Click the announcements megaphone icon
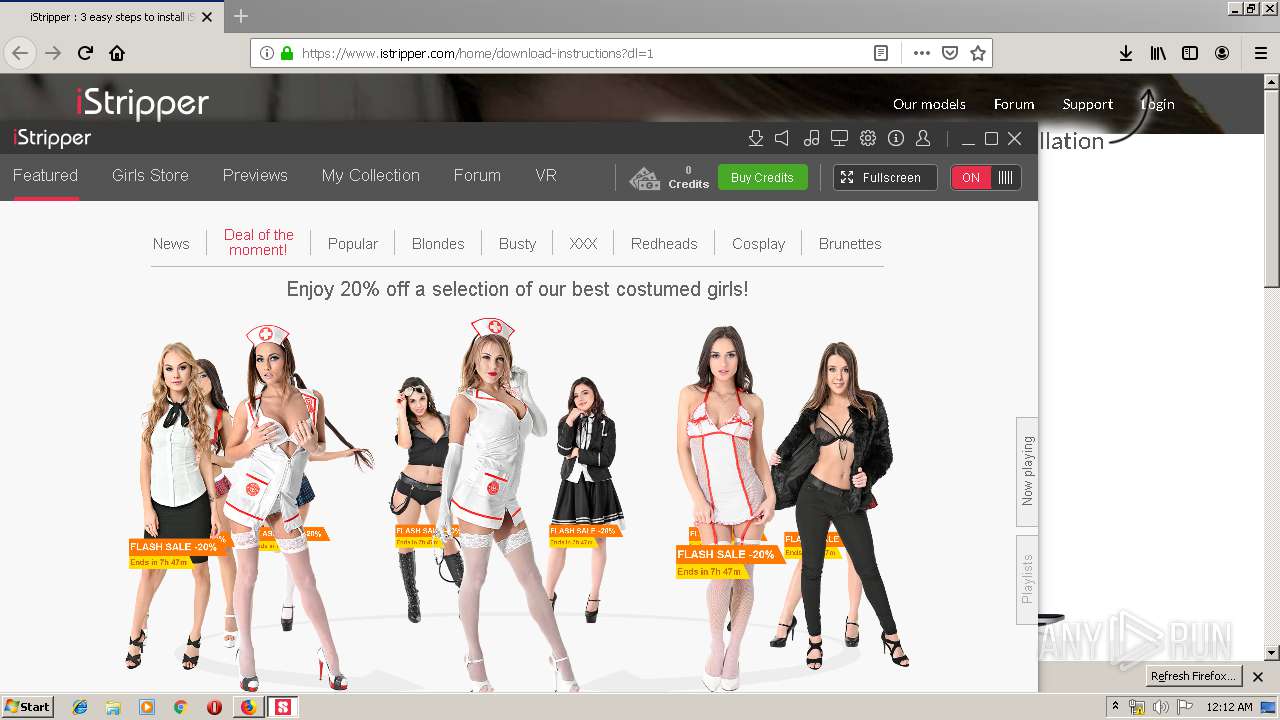The image size is (1280, 720). 783,139
